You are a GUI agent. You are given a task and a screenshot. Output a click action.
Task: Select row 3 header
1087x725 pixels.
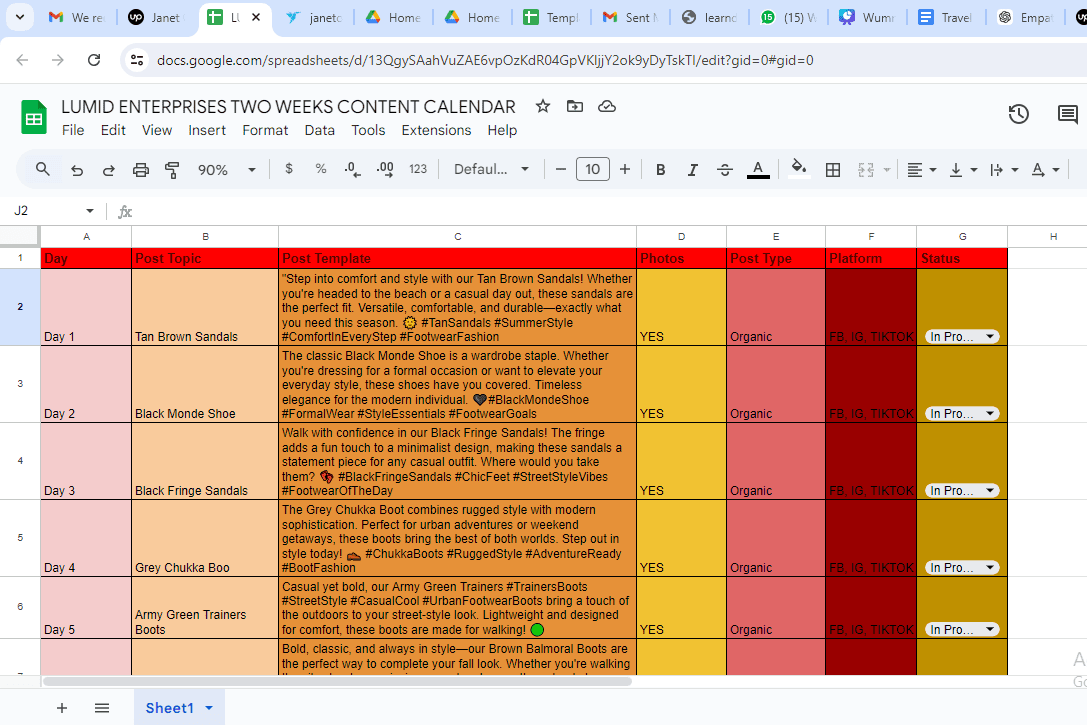[x=20, y=383]
